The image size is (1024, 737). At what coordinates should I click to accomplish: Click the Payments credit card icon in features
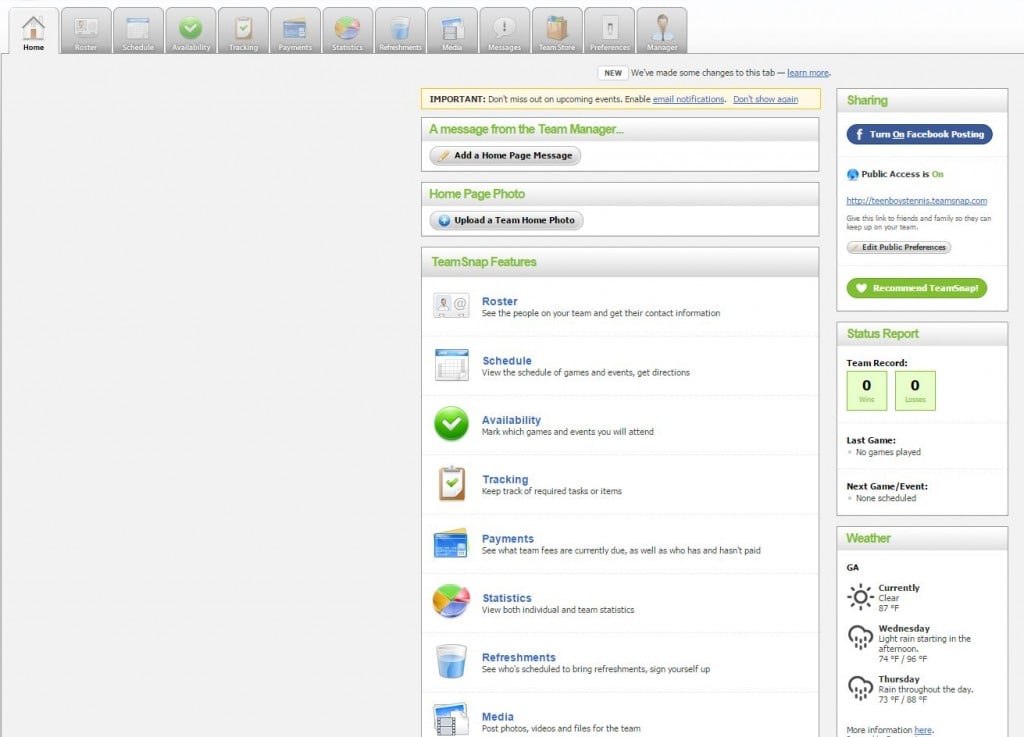[451, 543]
